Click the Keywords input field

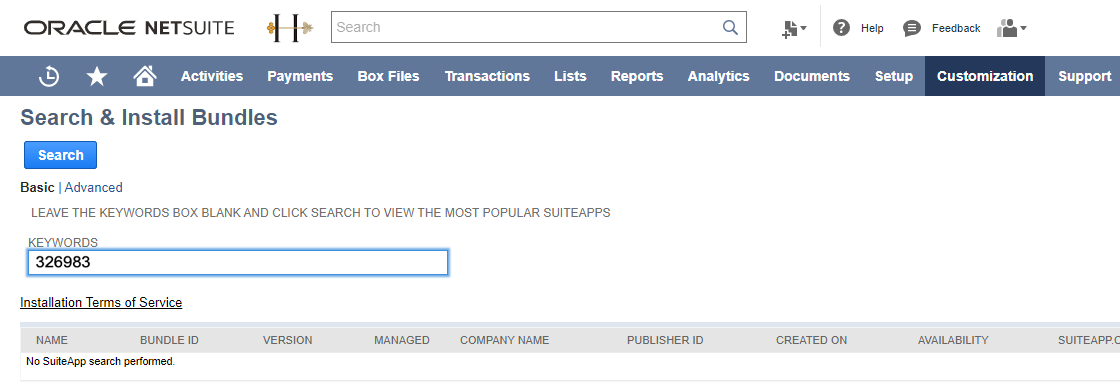click(238, 262)
